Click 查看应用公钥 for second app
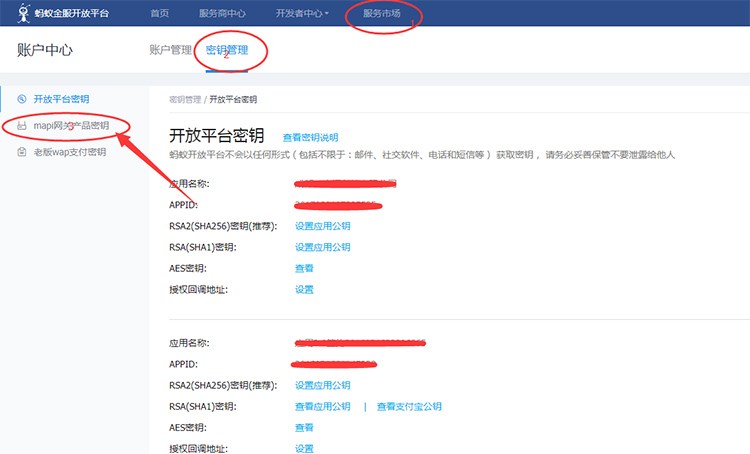 [x=323, y=407]
